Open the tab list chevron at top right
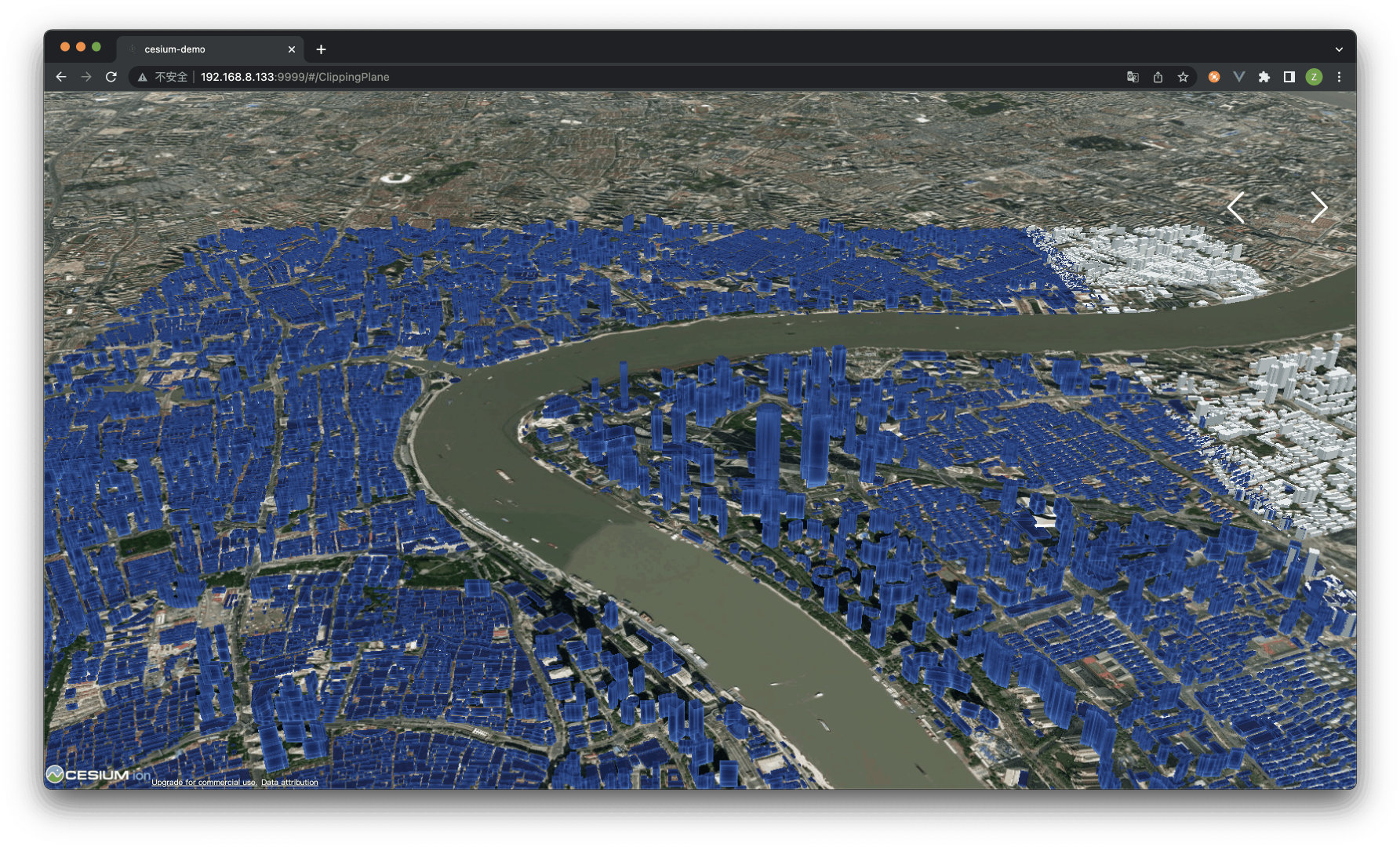 click(x=1339, y=49)
